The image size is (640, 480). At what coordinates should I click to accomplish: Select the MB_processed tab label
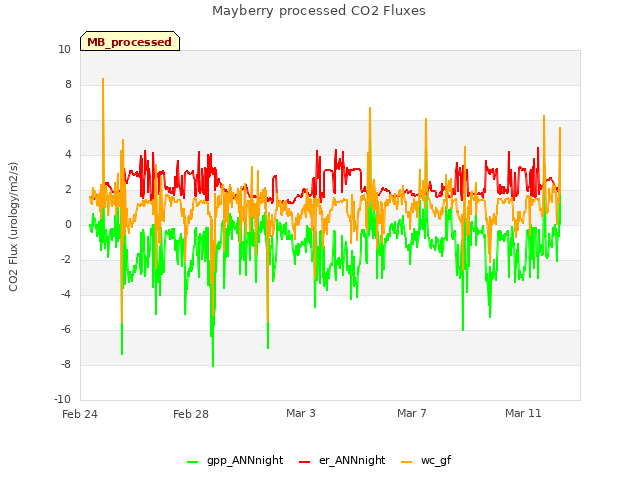click(x=129, y=42)
